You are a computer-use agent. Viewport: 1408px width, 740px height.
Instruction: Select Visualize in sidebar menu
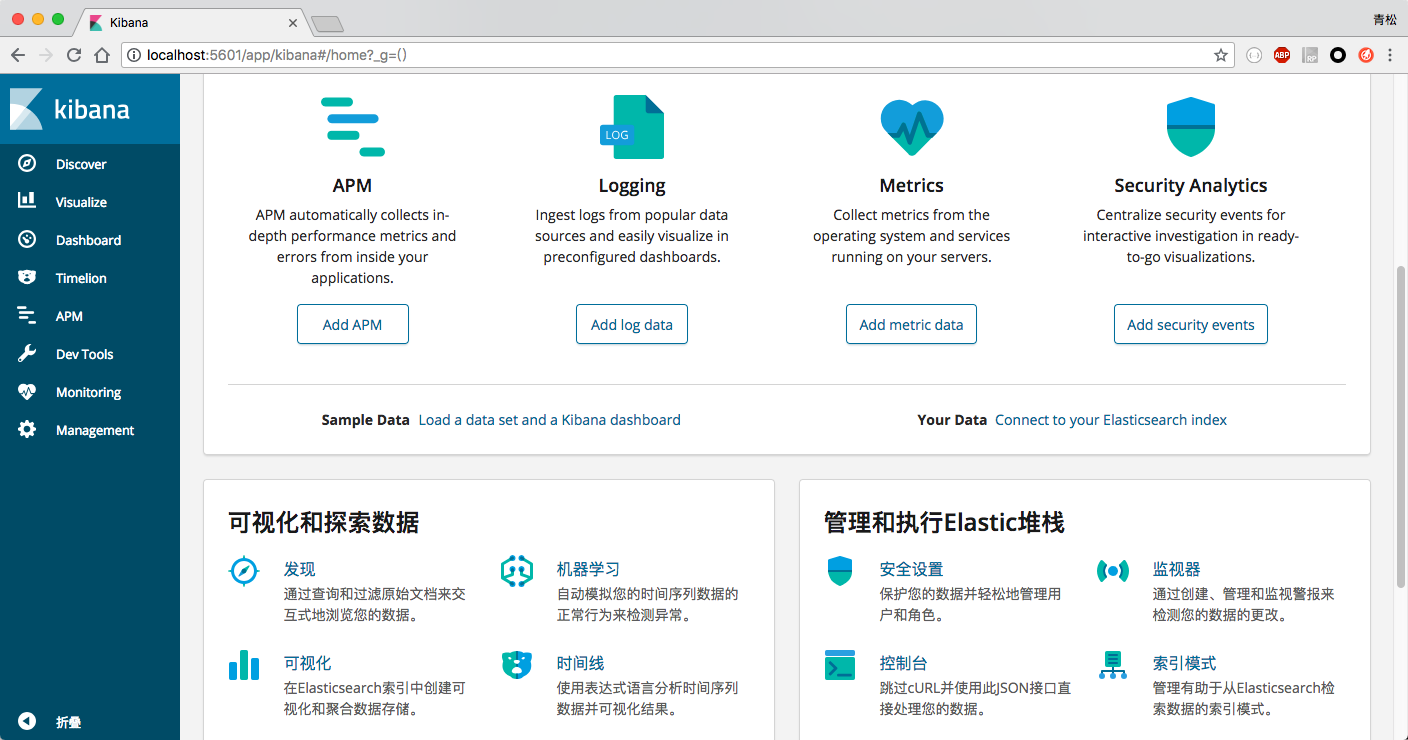coord(81,202)
